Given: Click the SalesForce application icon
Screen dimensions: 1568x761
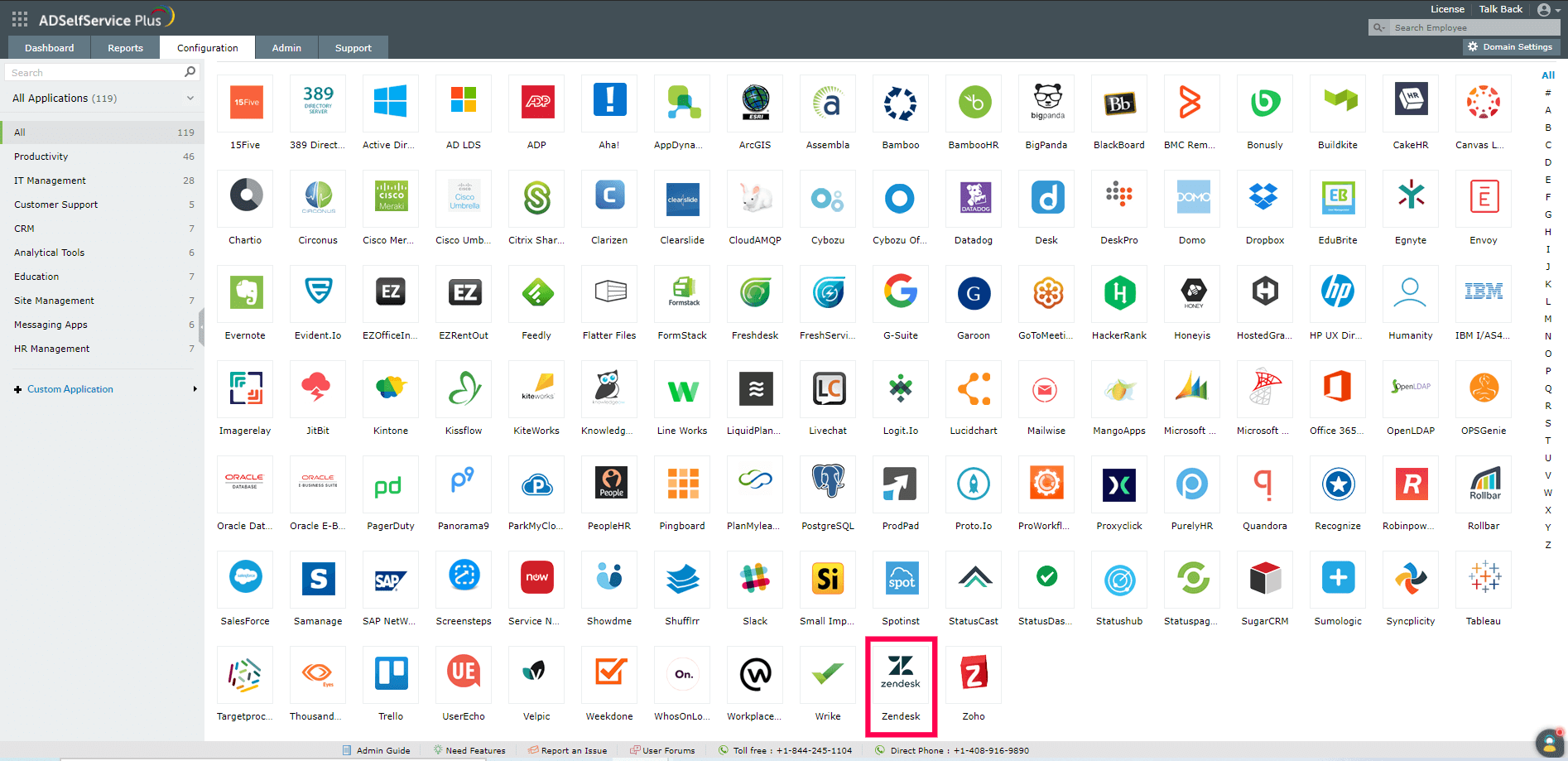Looking at the screenshot, I should tap(245, 580).
